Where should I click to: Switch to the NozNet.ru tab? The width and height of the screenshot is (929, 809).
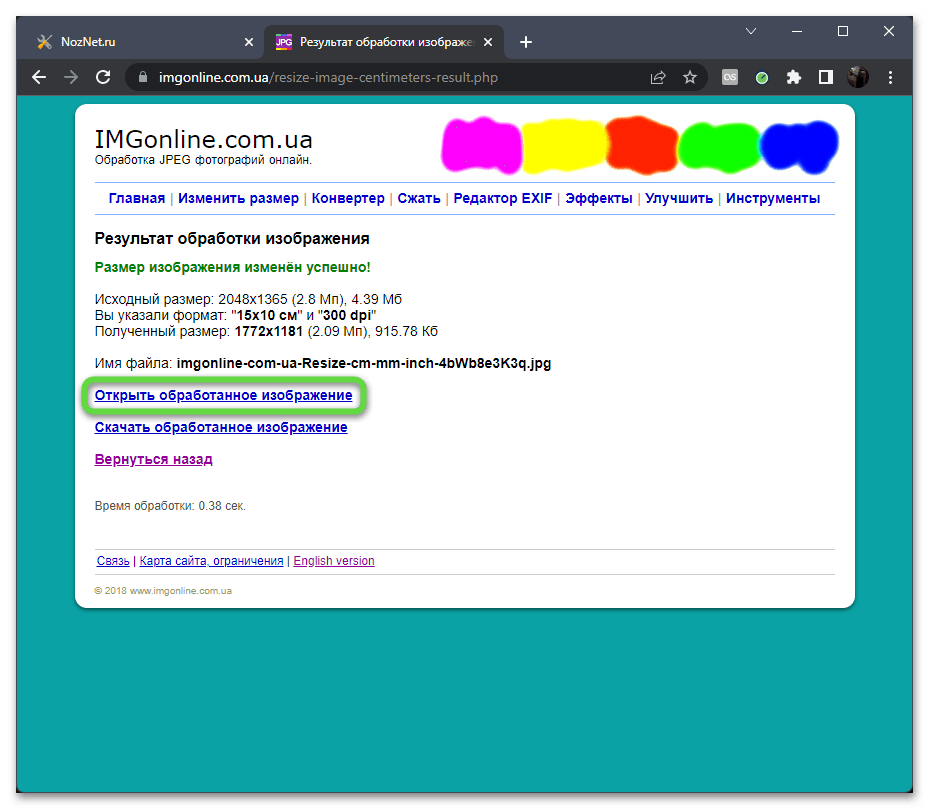pos(130,42)
